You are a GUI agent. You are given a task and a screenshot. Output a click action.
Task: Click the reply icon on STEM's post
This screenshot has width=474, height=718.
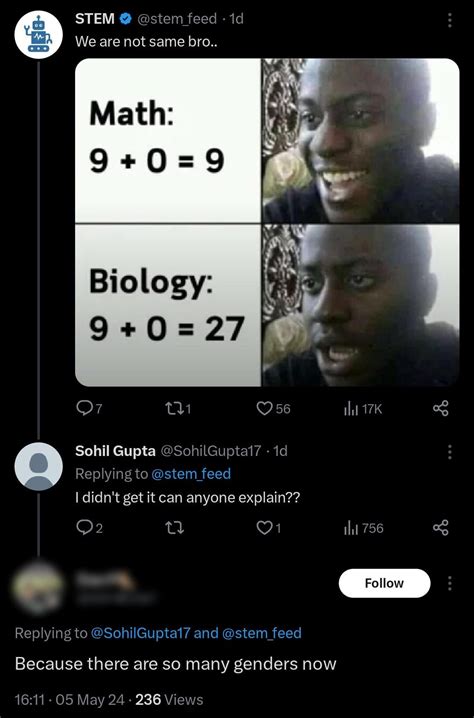(84, 408)
